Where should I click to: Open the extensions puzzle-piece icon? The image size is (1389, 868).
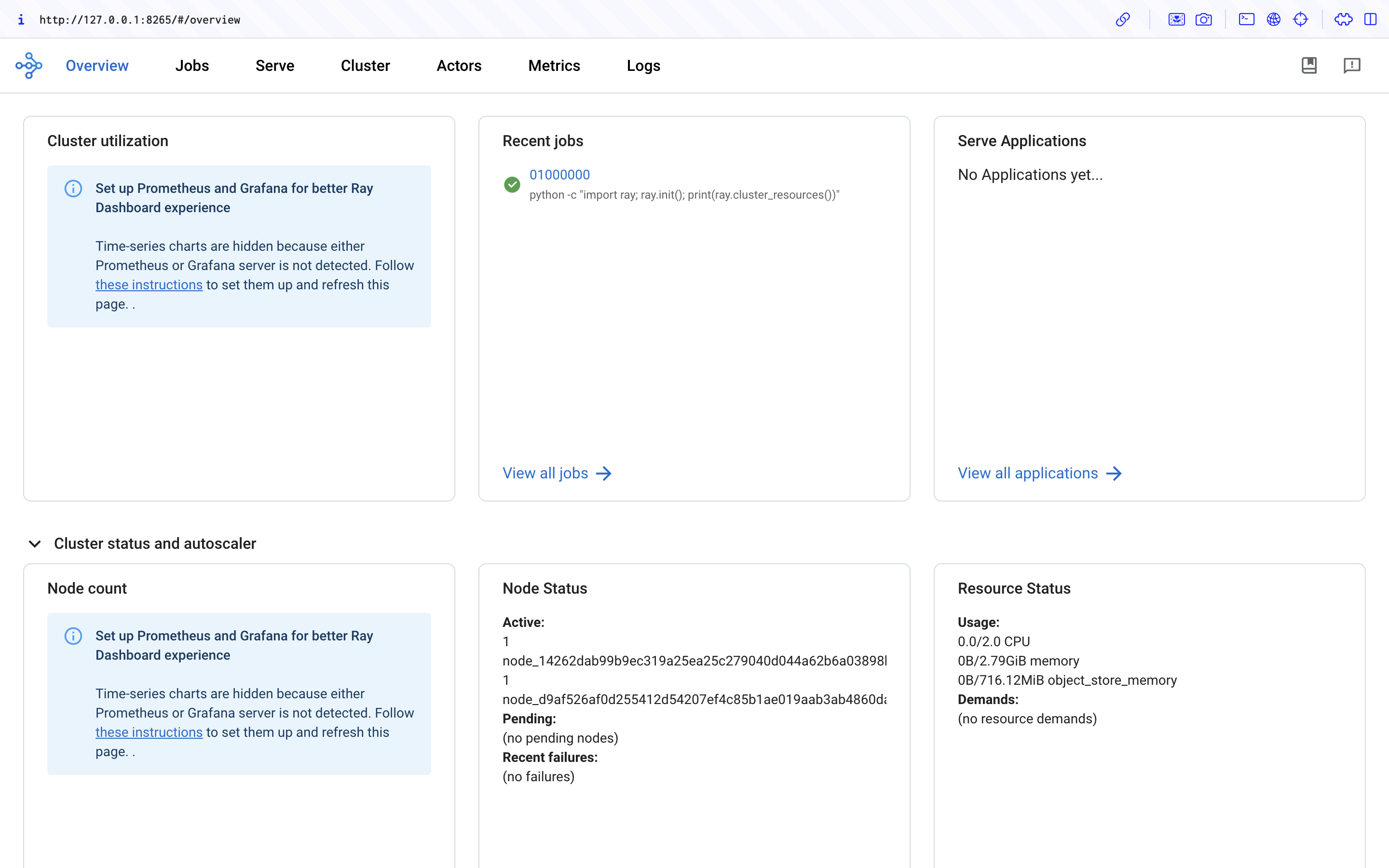(x=1343, y=19)
